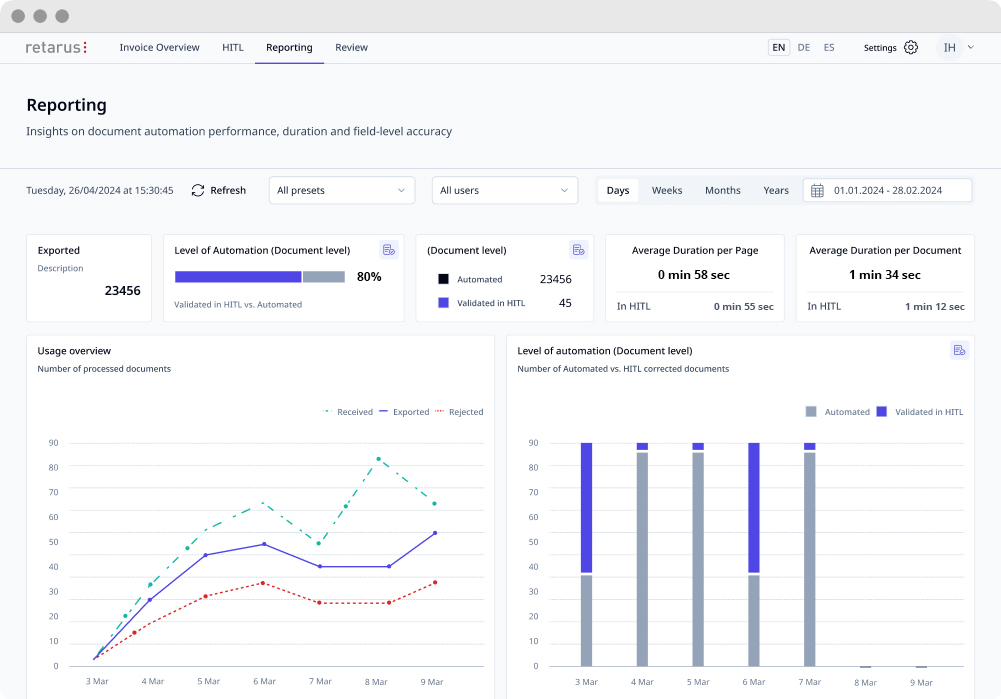
Task: Click export icon in (Document level) card
Action: coord(578,250)
